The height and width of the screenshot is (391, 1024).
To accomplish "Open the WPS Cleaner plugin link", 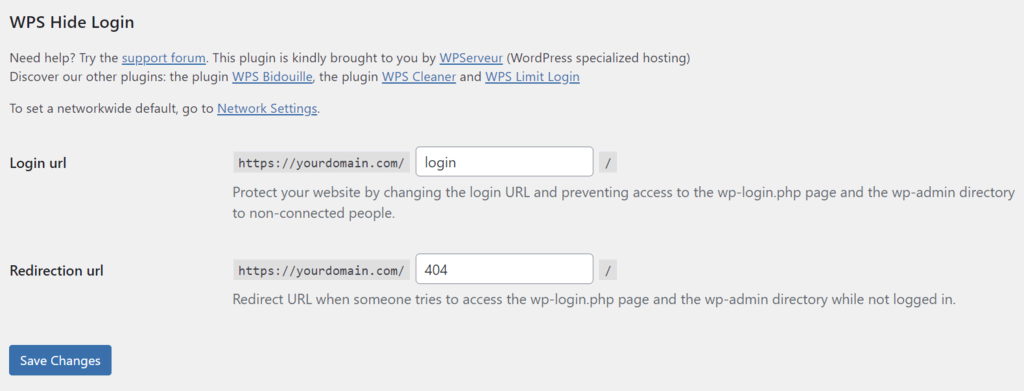I will [419, 77].
